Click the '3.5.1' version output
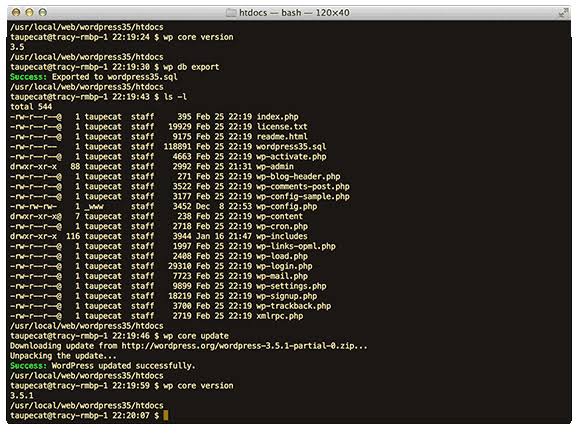Viewport: 580px width, 434px height. coord(21,396)
